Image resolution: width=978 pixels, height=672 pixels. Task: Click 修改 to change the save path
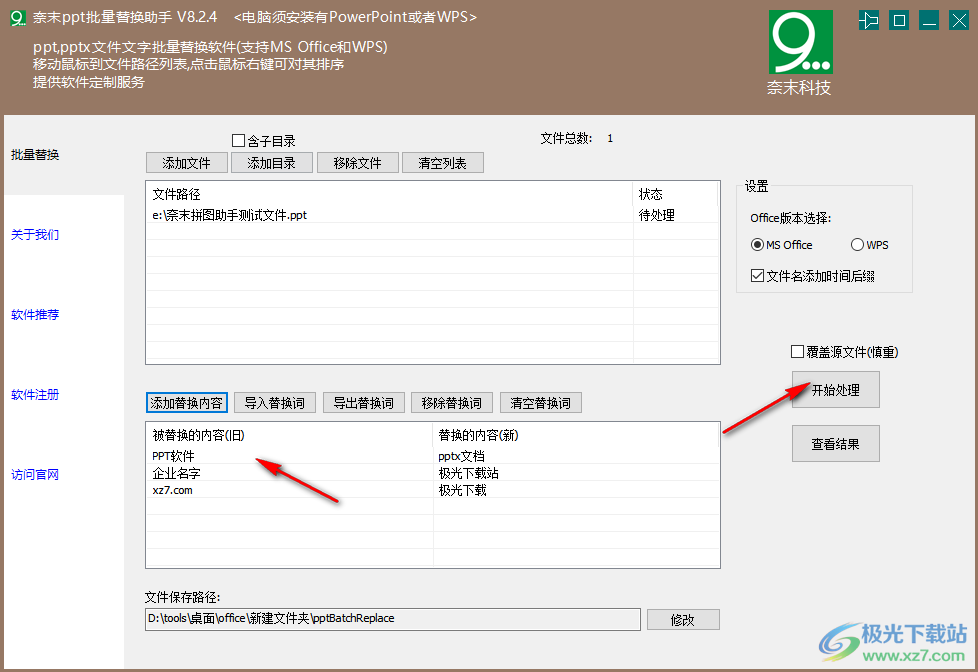(x=683, y=620)
